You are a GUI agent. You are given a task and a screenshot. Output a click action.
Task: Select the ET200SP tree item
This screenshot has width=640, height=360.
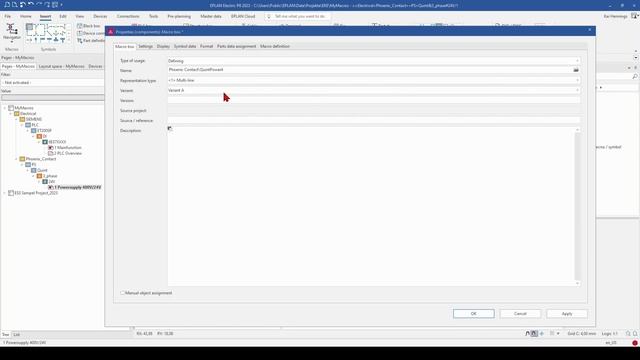pyautogui.click(x=44, y=131)
